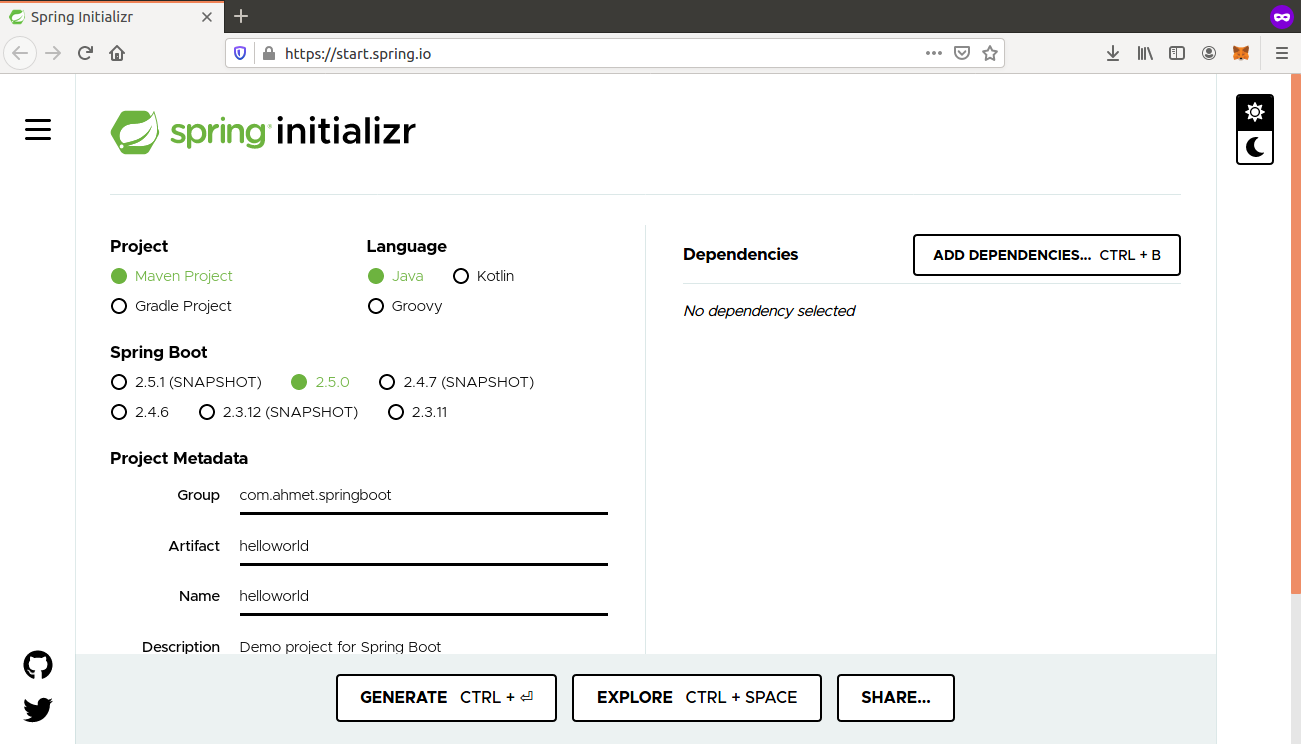Open the Firefox account icon

(x=1209, y=53)
